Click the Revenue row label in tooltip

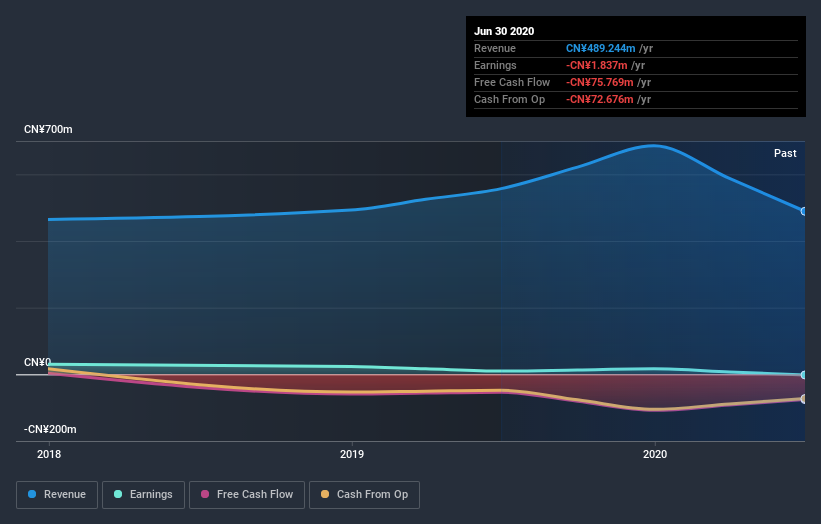coord(495,48)
